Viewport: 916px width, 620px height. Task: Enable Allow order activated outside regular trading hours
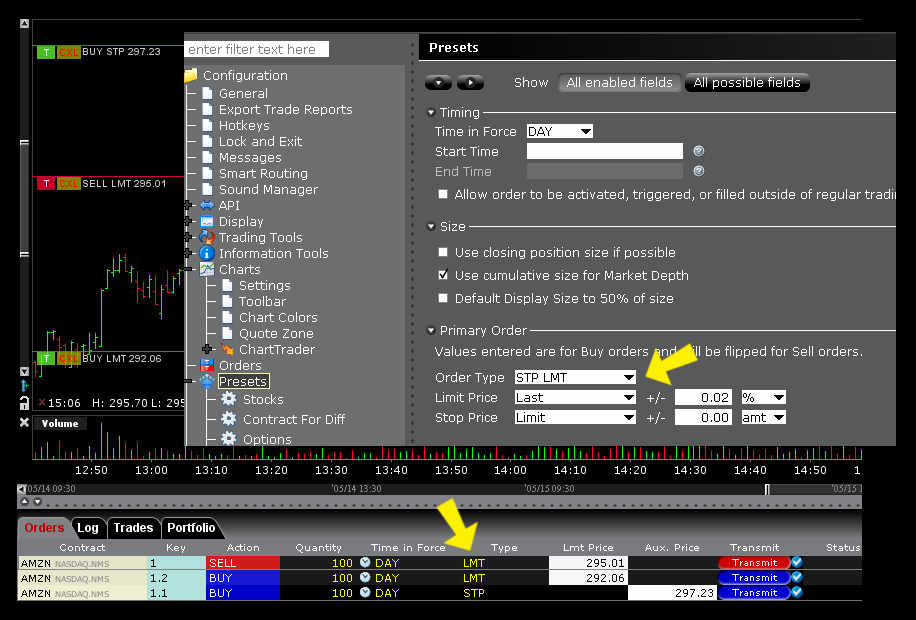pos(443,194)
